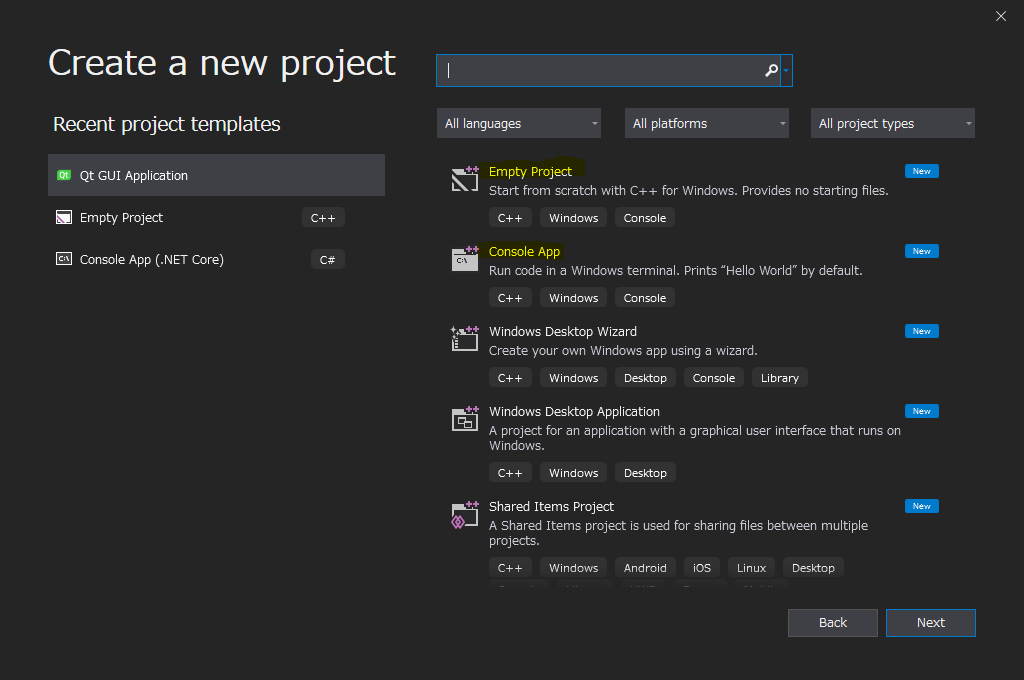The width and height of the screenshot is (1024, 680).
Task: Click iOS tag under Shared Items Project
Action: [x=702, y=568]
